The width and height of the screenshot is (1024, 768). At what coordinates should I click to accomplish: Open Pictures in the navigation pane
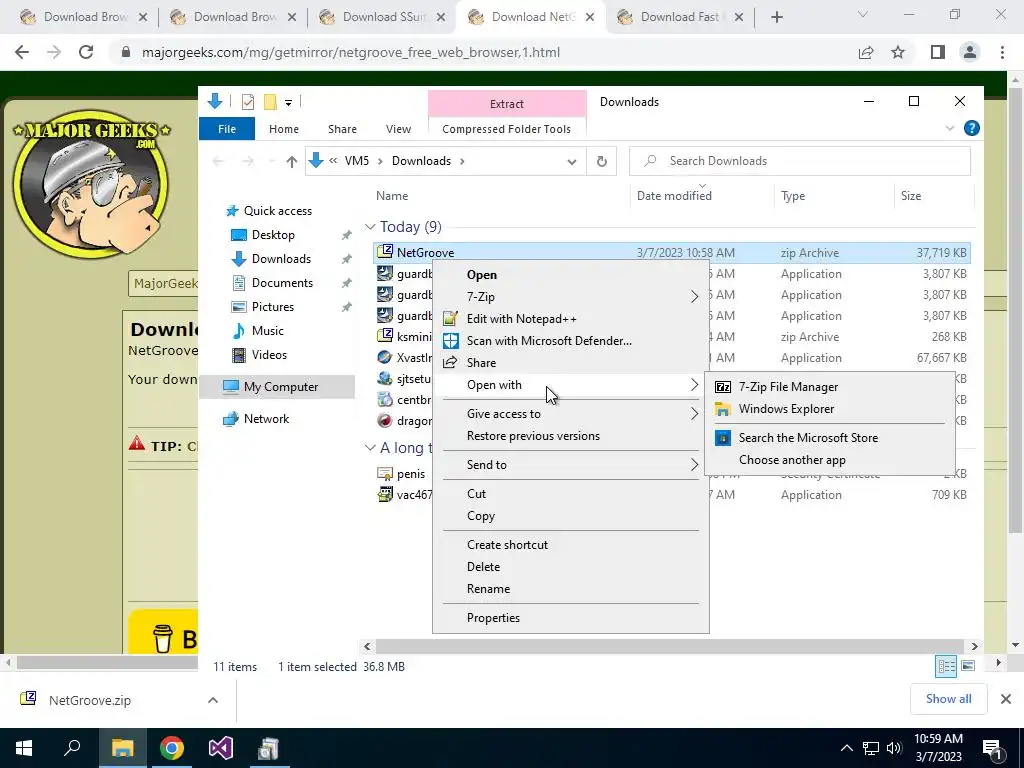272,307
